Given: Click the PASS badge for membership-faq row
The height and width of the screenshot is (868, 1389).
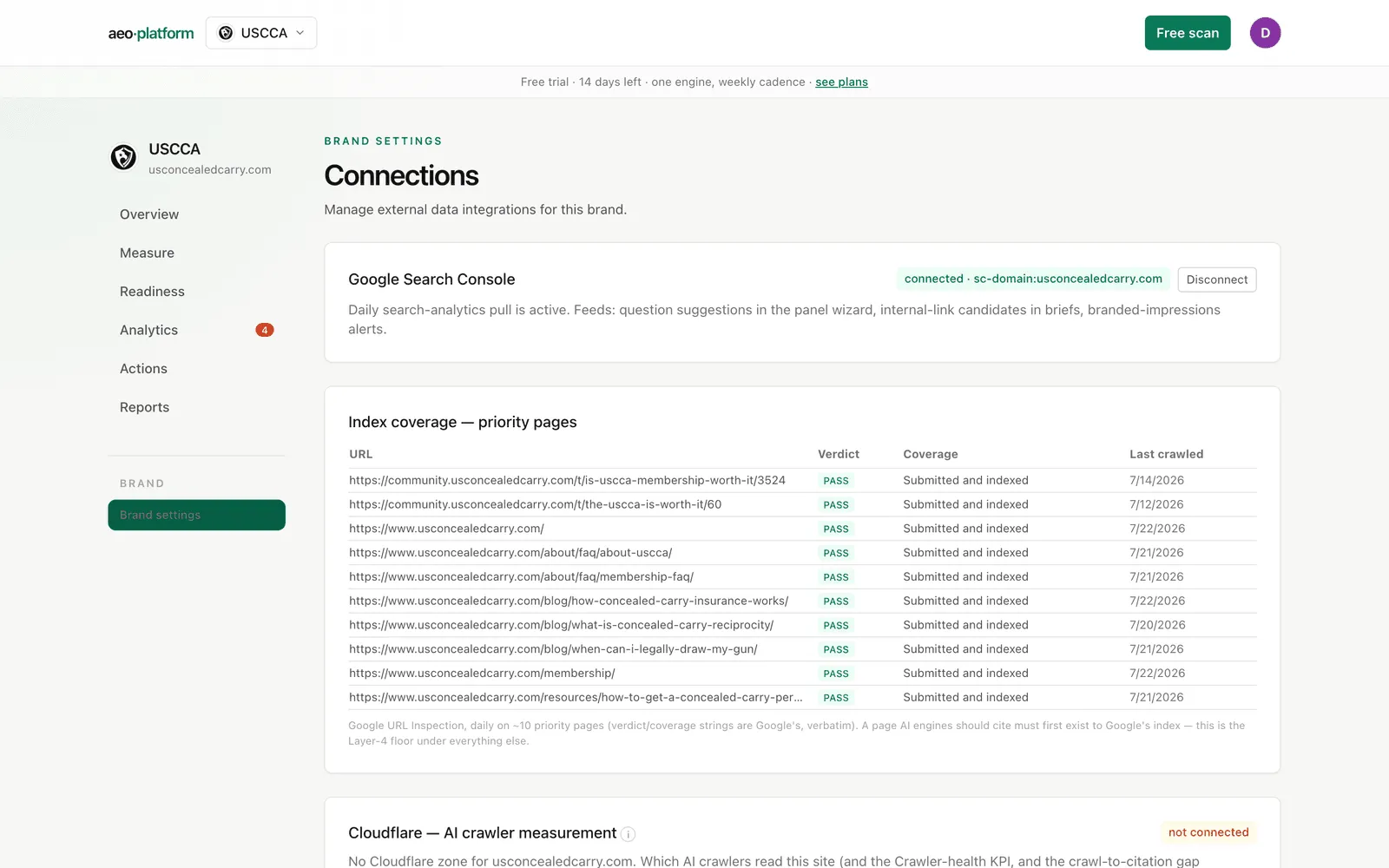Looking at the screenshot, I should click(836, 577).
